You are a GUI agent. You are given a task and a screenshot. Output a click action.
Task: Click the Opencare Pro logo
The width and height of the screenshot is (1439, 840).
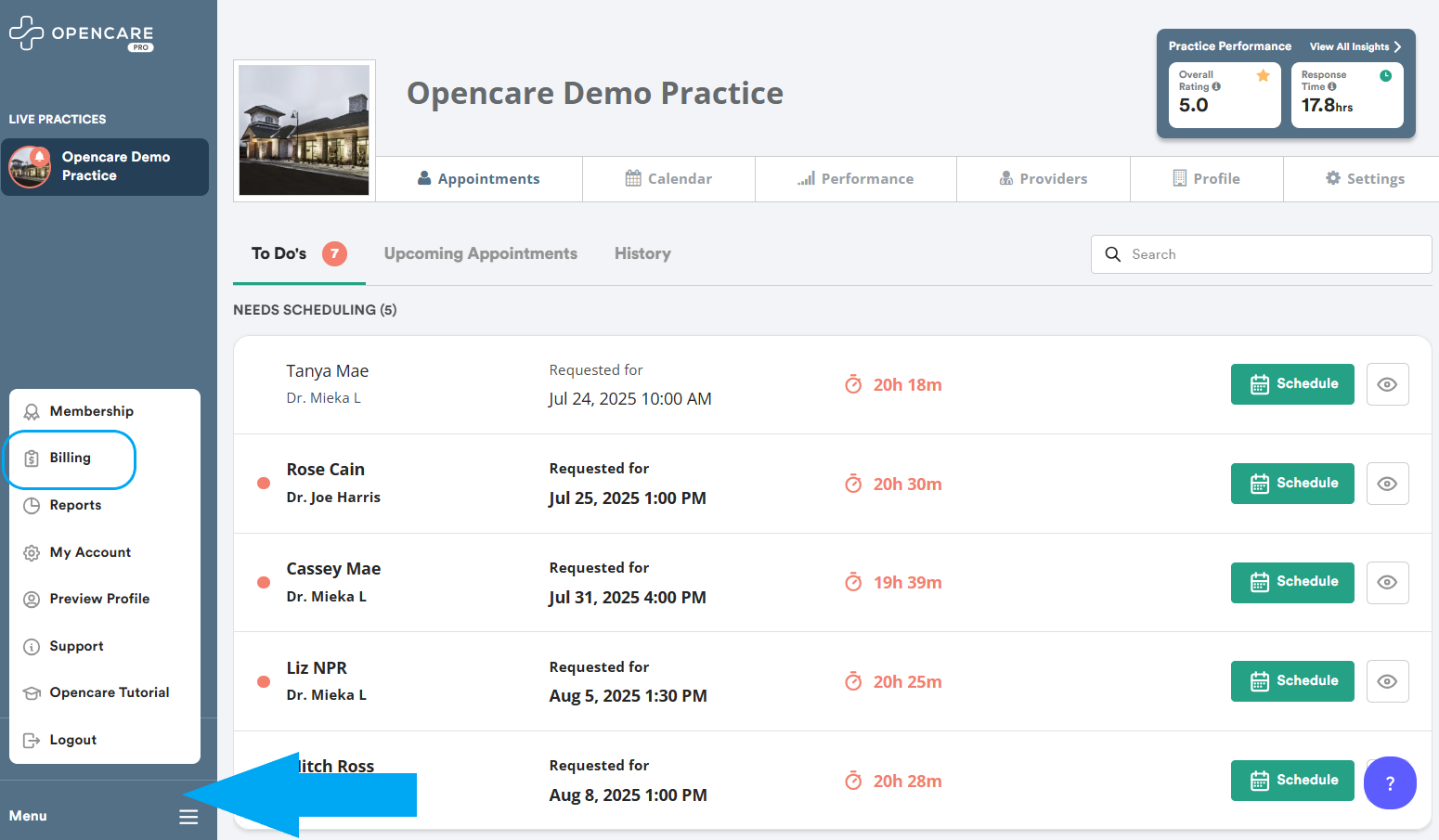point(82,33)
